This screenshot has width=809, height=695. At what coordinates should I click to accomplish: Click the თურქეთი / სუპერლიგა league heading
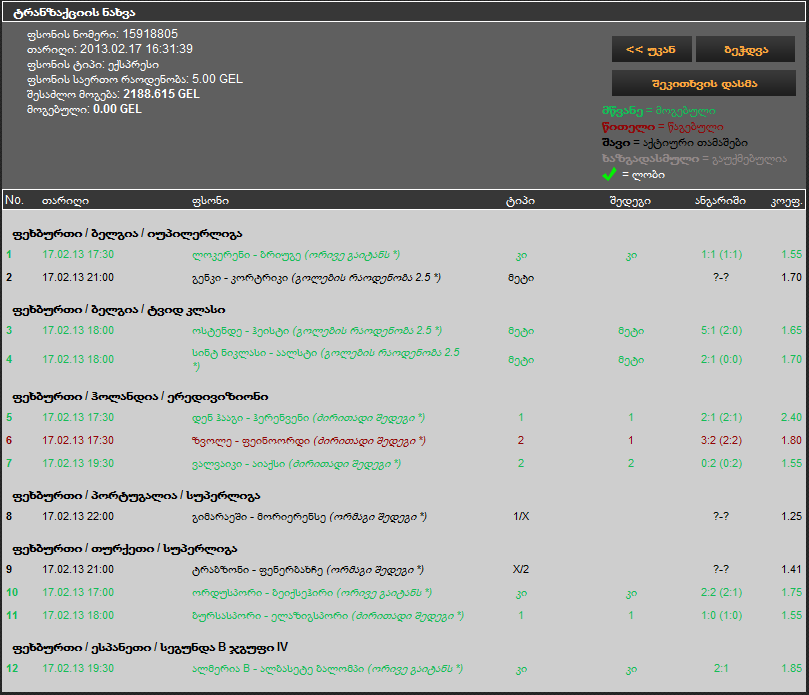pyautogui.click(x=124, y=548)
